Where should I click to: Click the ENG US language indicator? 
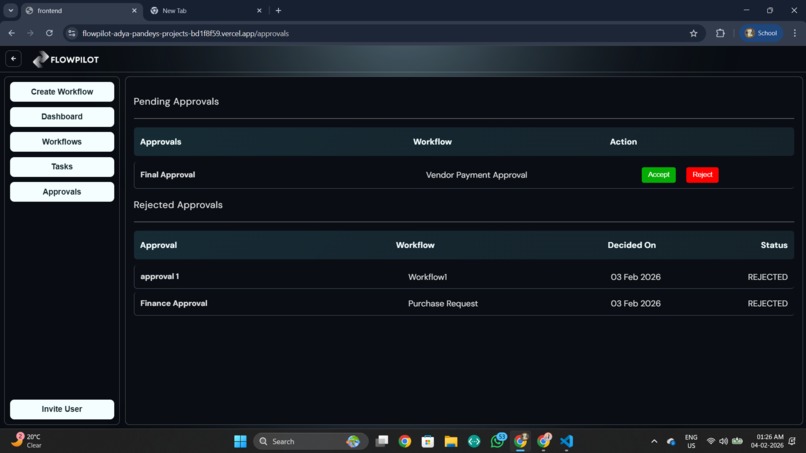[x=691, y=441]
